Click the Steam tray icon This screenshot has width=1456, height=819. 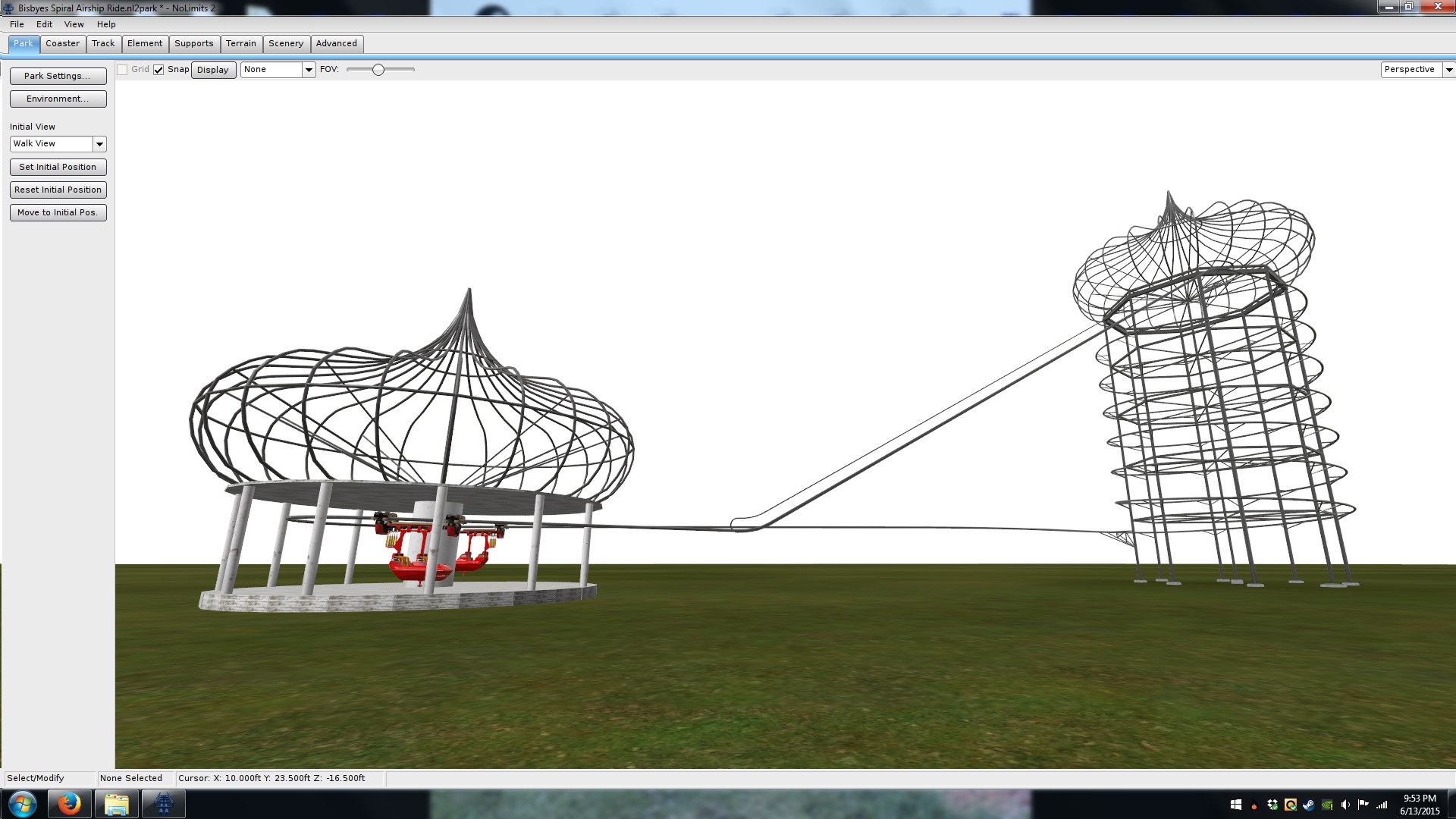1309,805
